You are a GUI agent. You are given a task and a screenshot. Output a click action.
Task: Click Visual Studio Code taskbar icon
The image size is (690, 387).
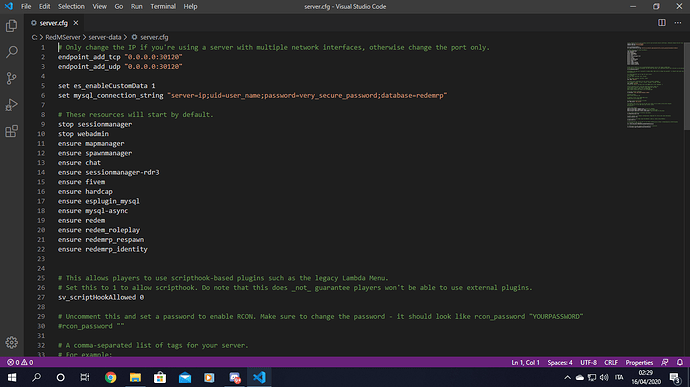pyautogui.click(x=259, y=377)
